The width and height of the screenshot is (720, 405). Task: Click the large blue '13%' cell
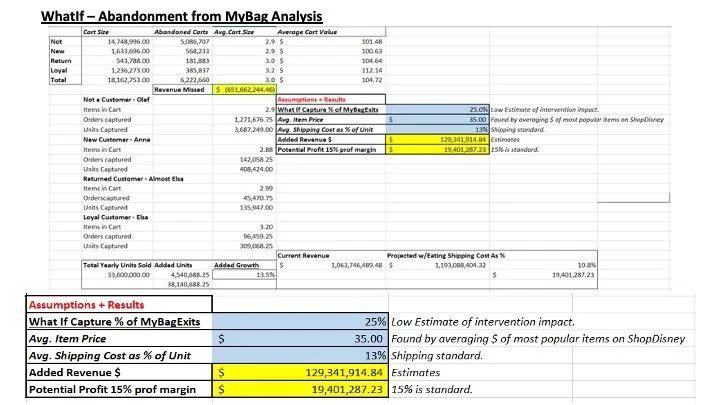tap(300, 356)
